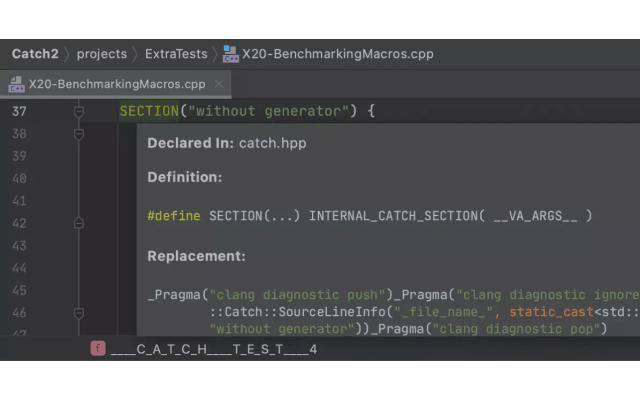Open projects breadcrumb folder
This screenshot has height=400, width=640.
pyautogui.click(x=102, y=54)
